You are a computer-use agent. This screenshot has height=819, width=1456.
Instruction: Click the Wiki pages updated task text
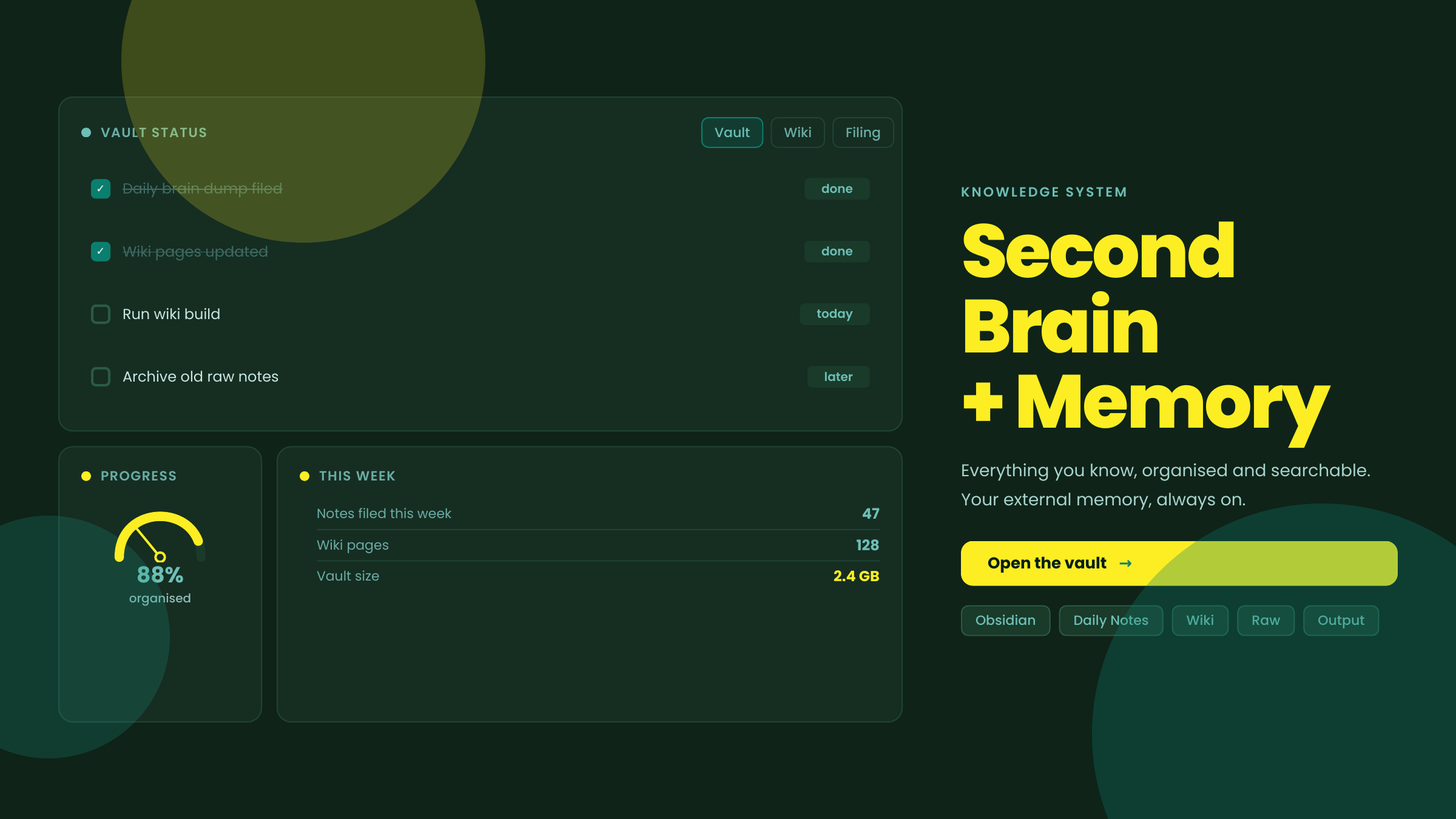tap(195, 252)
